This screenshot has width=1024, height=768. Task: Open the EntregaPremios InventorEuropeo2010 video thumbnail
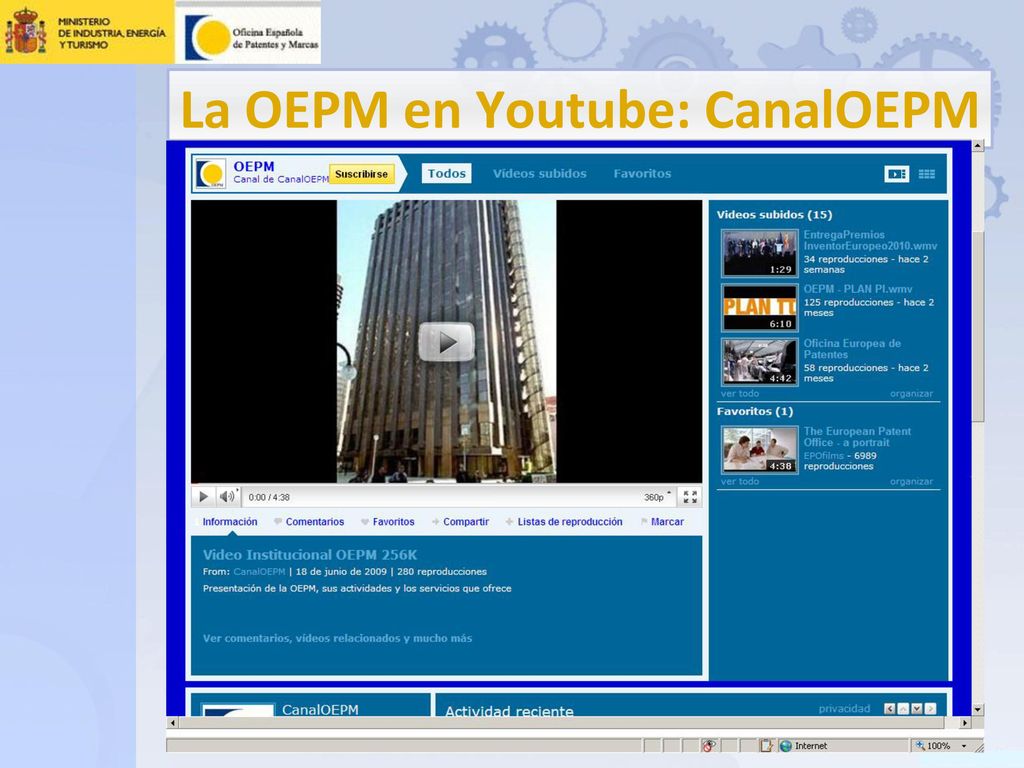[x=760, y=253]
